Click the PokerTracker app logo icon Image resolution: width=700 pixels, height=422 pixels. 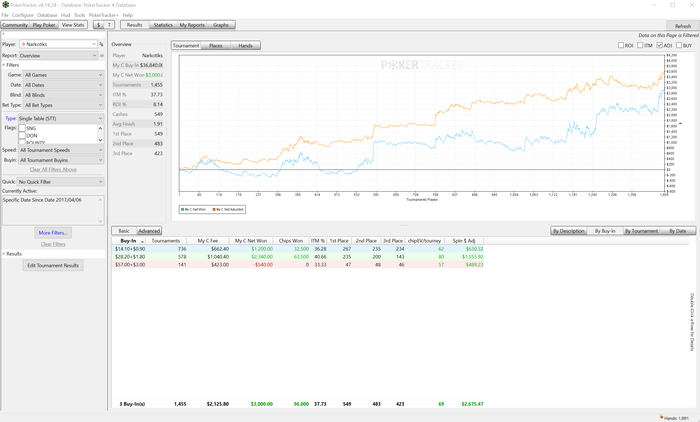pyautogui.click(x=5, y=5)
